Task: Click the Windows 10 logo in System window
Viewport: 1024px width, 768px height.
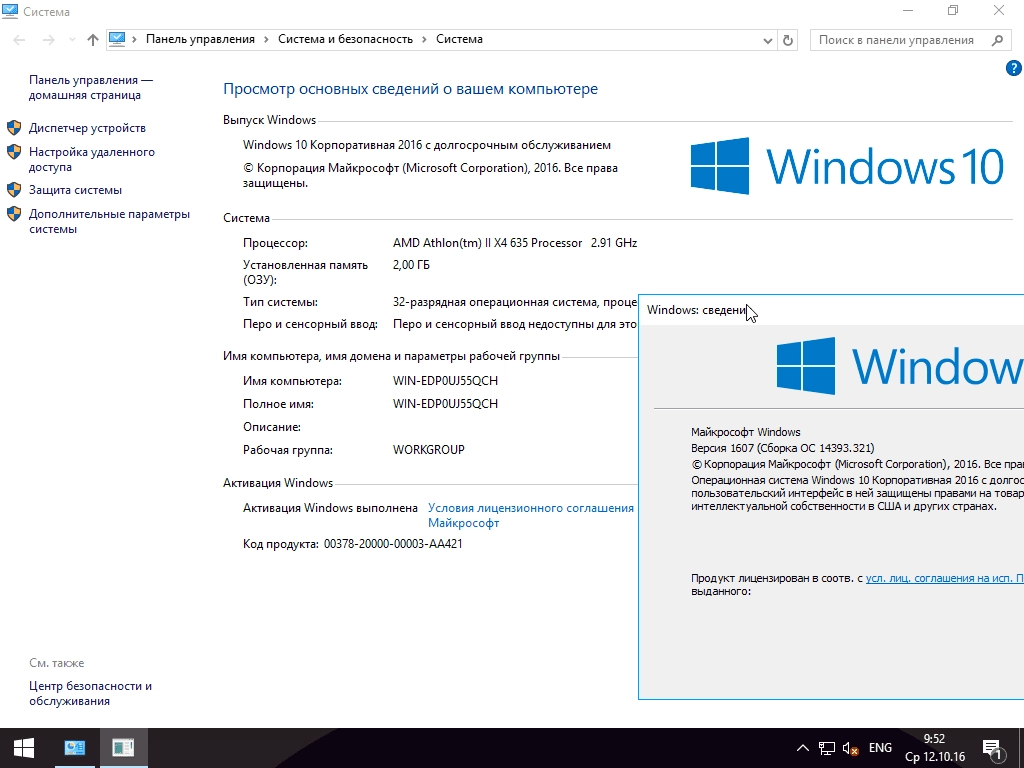Action: click(847, 166)
